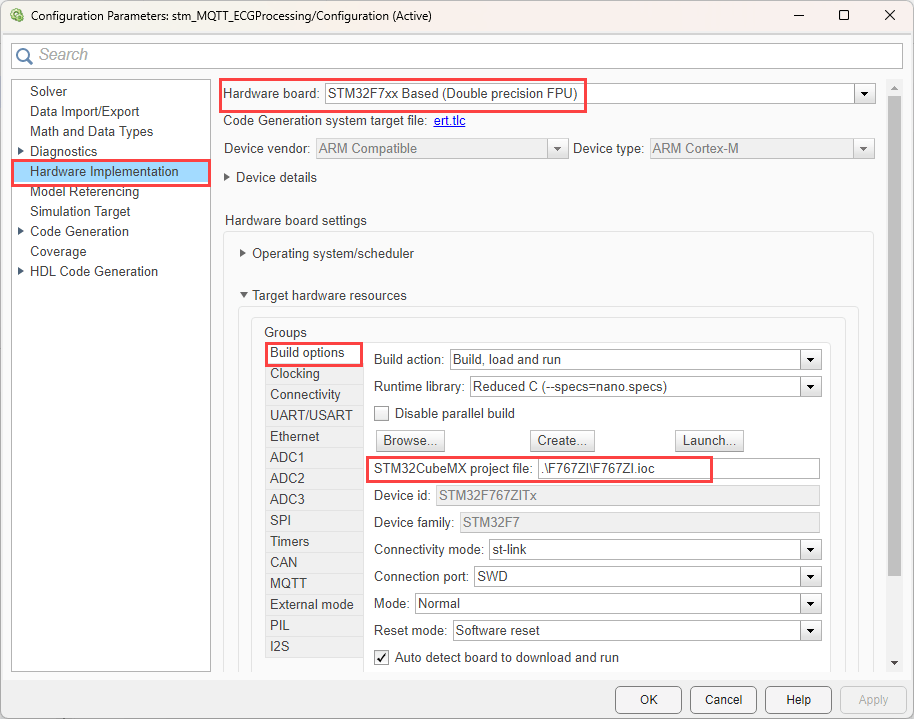
Task: Enable Disable parallel build checkbox
Action: 381,413
